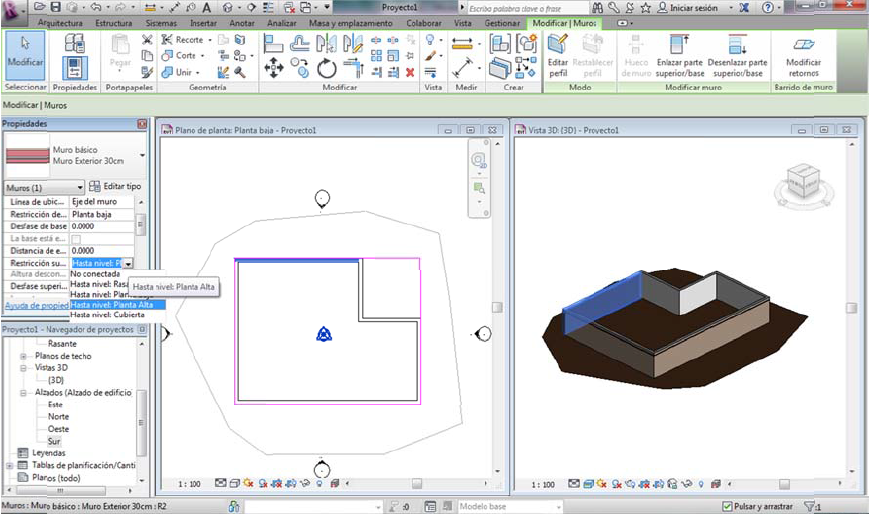Choose Hasta nivel: Planta Alta option

point(117,304)
